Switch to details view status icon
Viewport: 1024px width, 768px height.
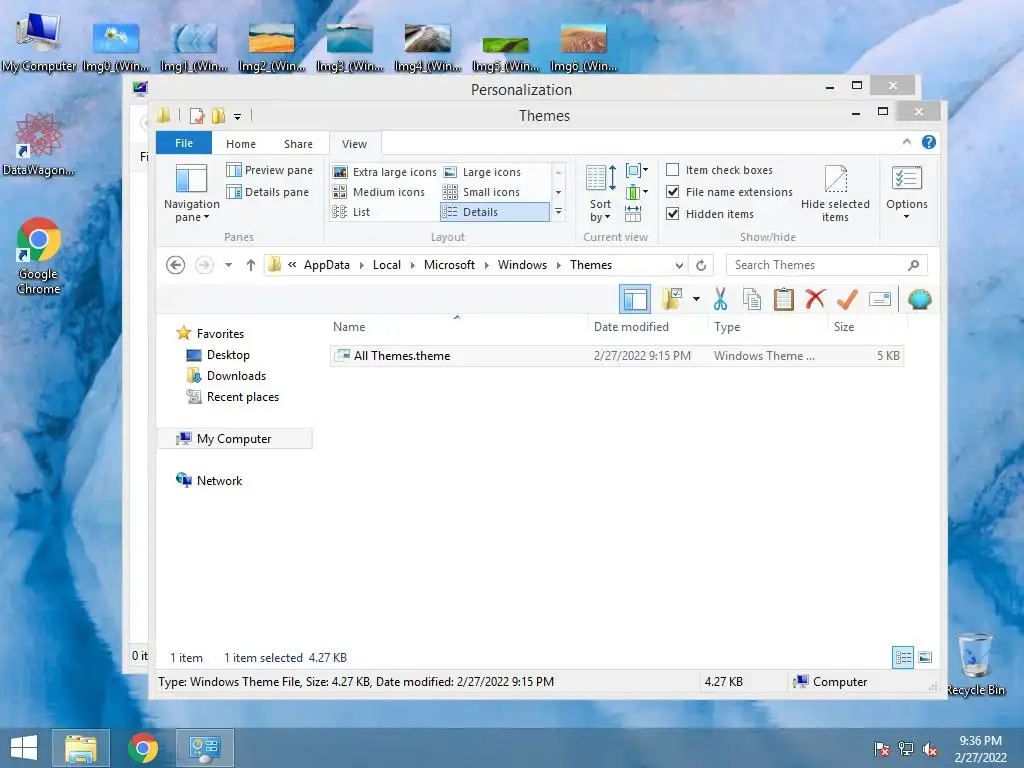pyautogui.click(x=903, y=657)
